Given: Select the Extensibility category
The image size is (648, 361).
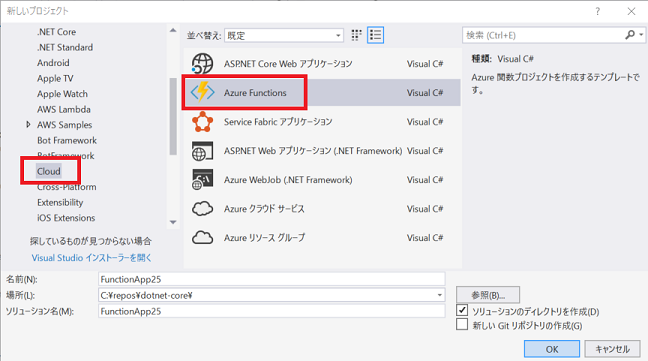Looking at the screenshot, I should pos(60,202).
